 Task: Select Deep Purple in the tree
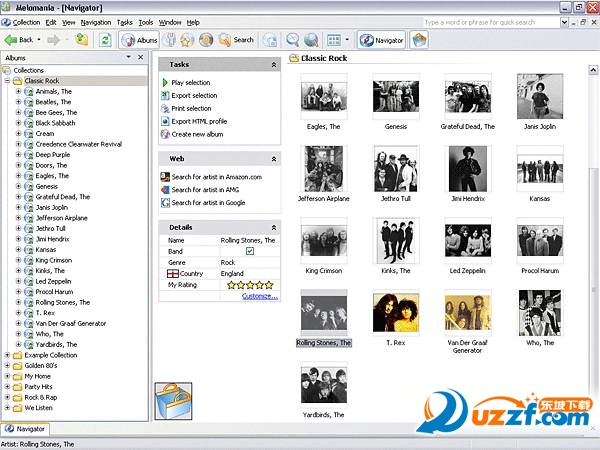[52, 155]
